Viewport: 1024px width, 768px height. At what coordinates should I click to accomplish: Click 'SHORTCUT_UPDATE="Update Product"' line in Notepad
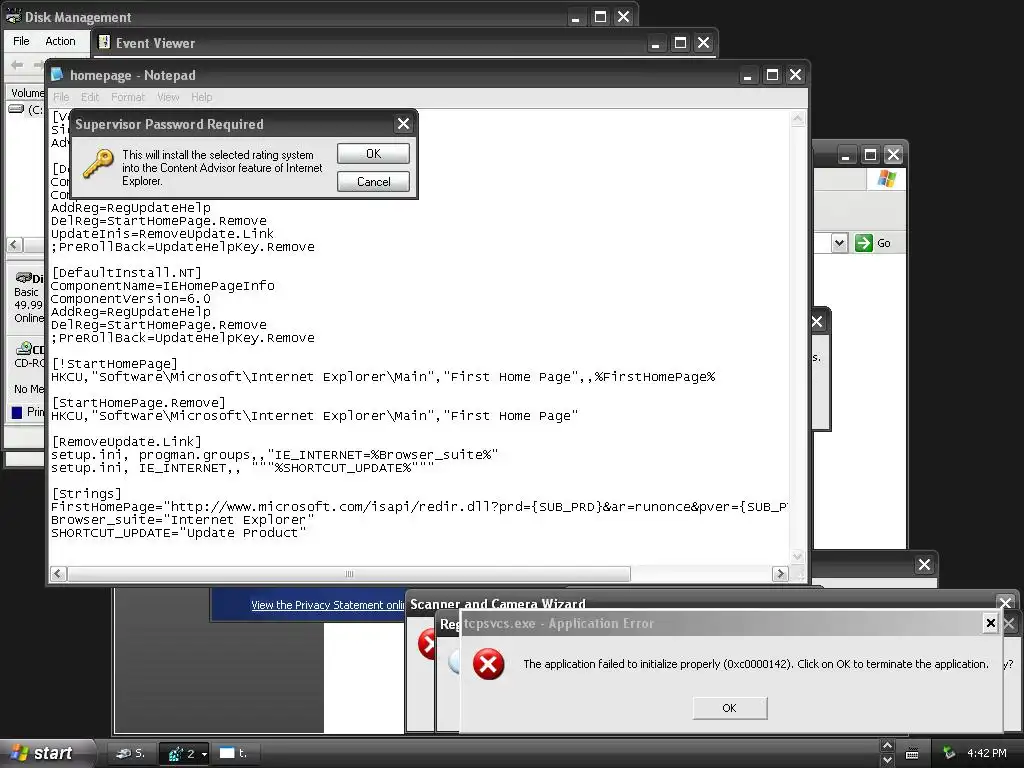[x=178, y=533]
